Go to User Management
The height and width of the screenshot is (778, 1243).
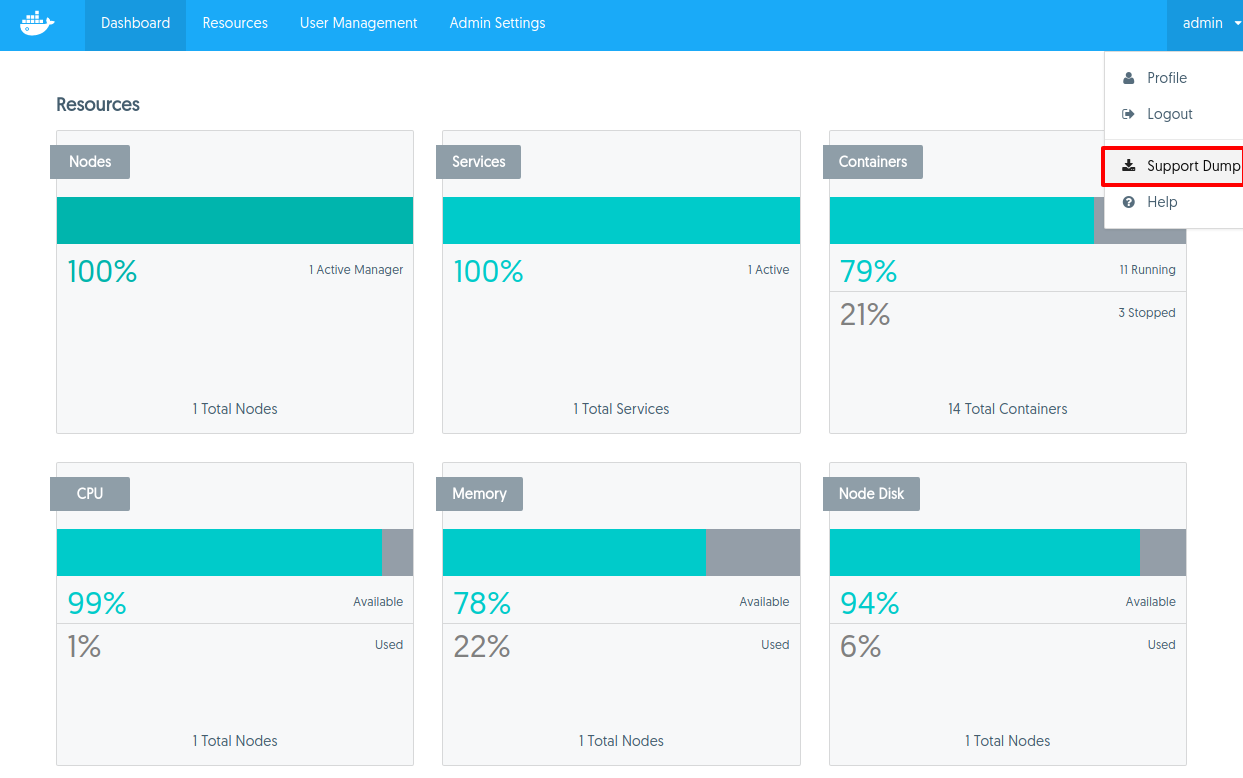tap(358, 24)
